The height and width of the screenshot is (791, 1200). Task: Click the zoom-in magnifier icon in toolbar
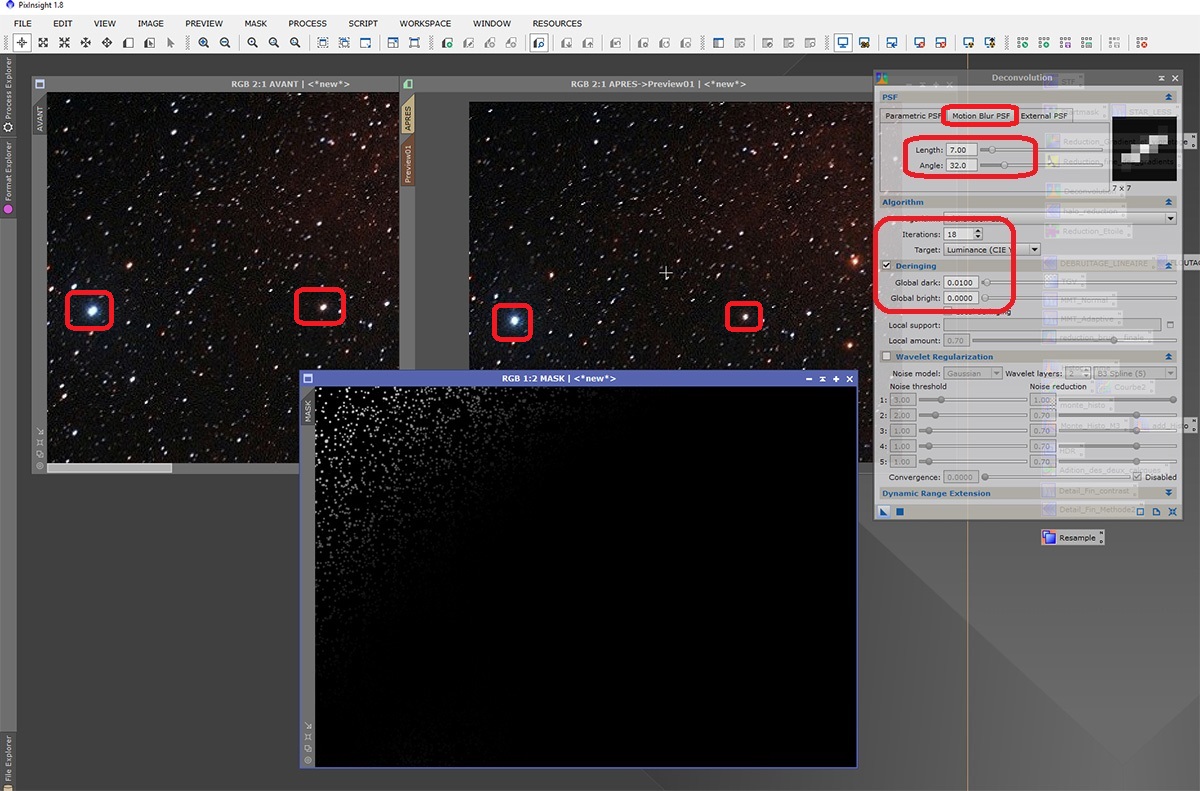(x=203, y=43)
